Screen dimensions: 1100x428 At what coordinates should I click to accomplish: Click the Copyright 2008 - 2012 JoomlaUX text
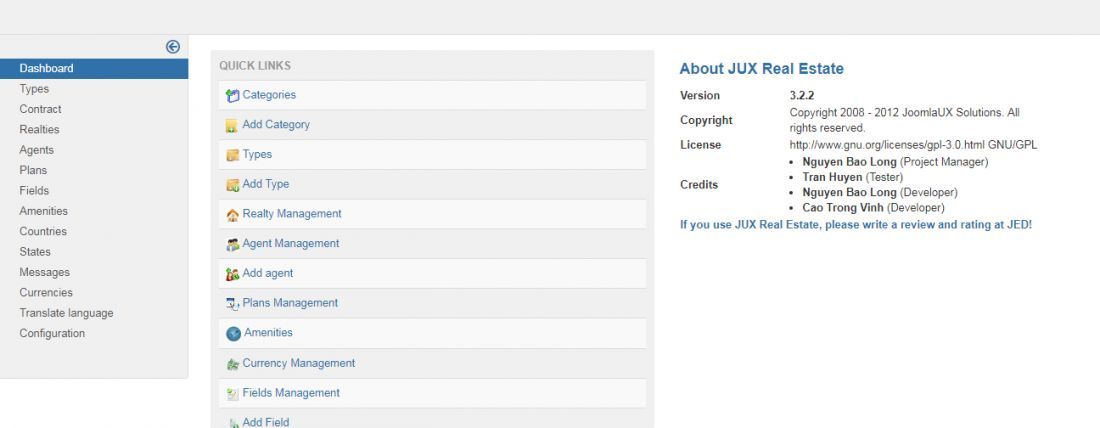click(x=905, y=120)
